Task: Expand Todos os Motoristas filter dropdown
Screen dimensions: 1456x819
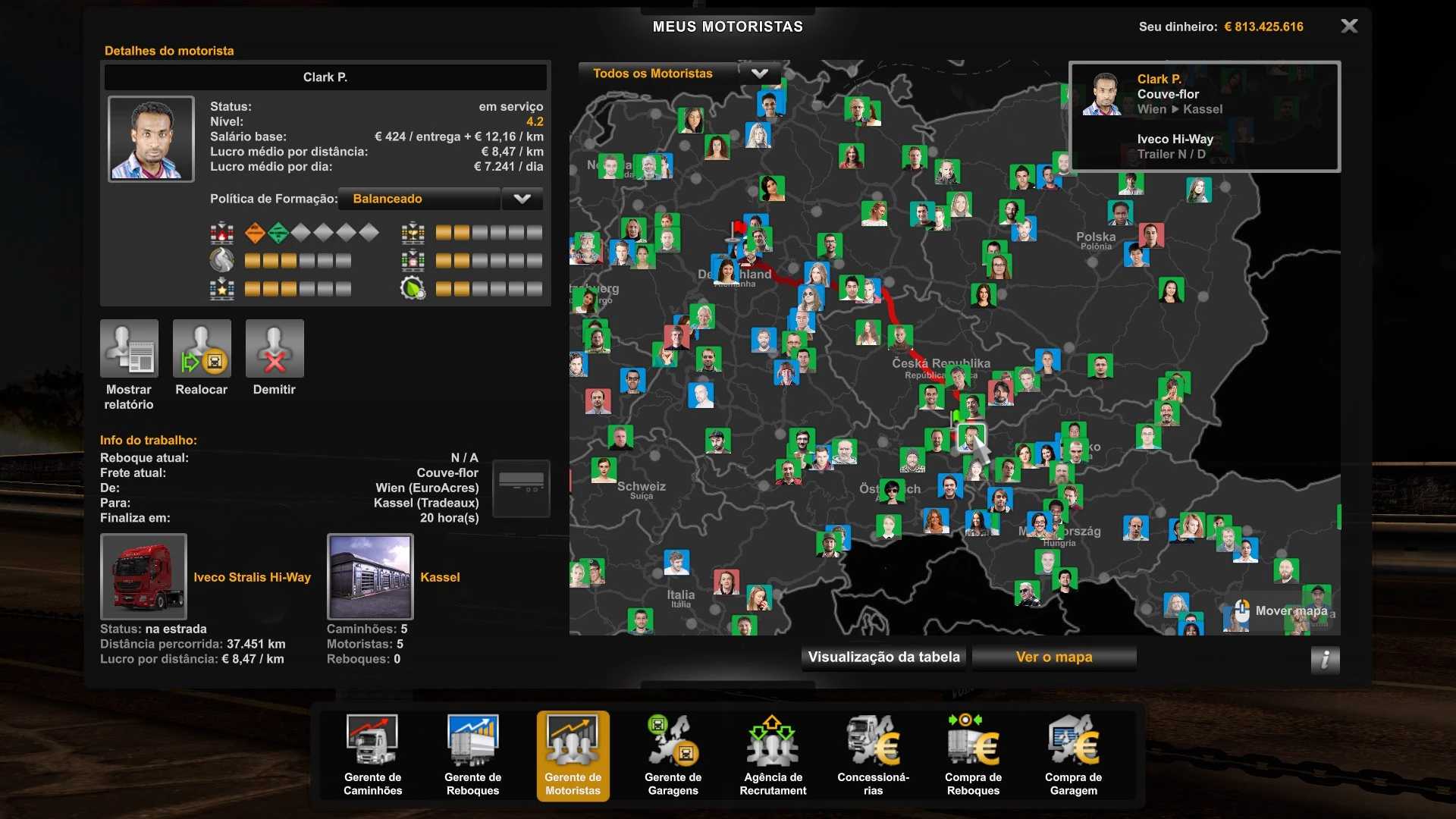Action: pos(759,74)
